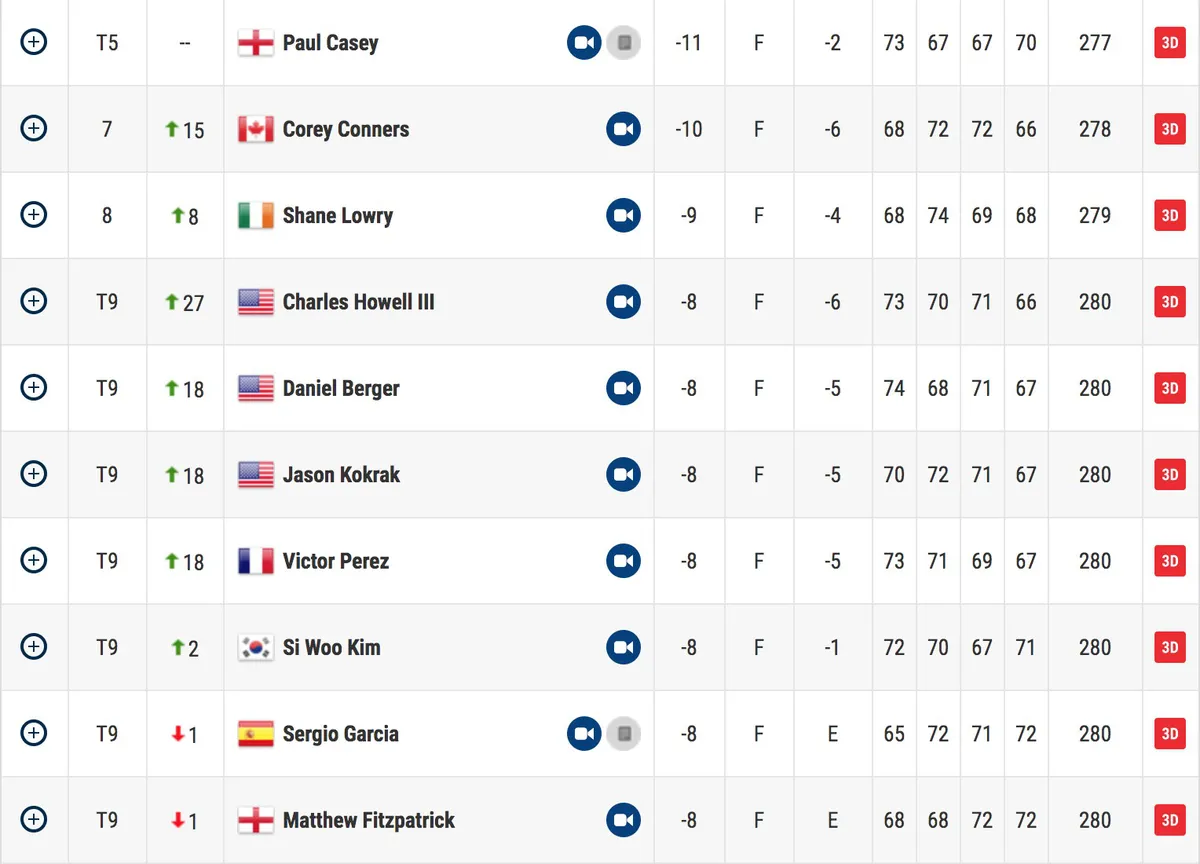Open 3D view for Paul Casey
This screenshot has width=1200, height=864.
tap(1170, 43)
